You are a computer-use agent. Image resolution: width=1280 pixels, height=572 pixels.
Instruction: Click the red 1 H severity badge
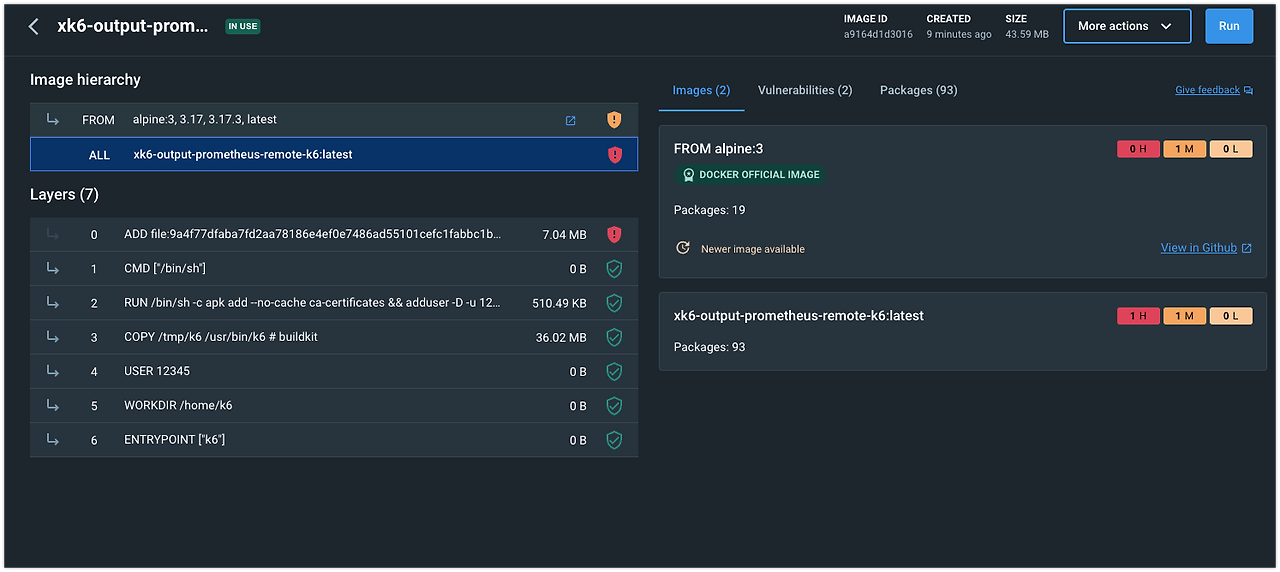point(1138,316)
